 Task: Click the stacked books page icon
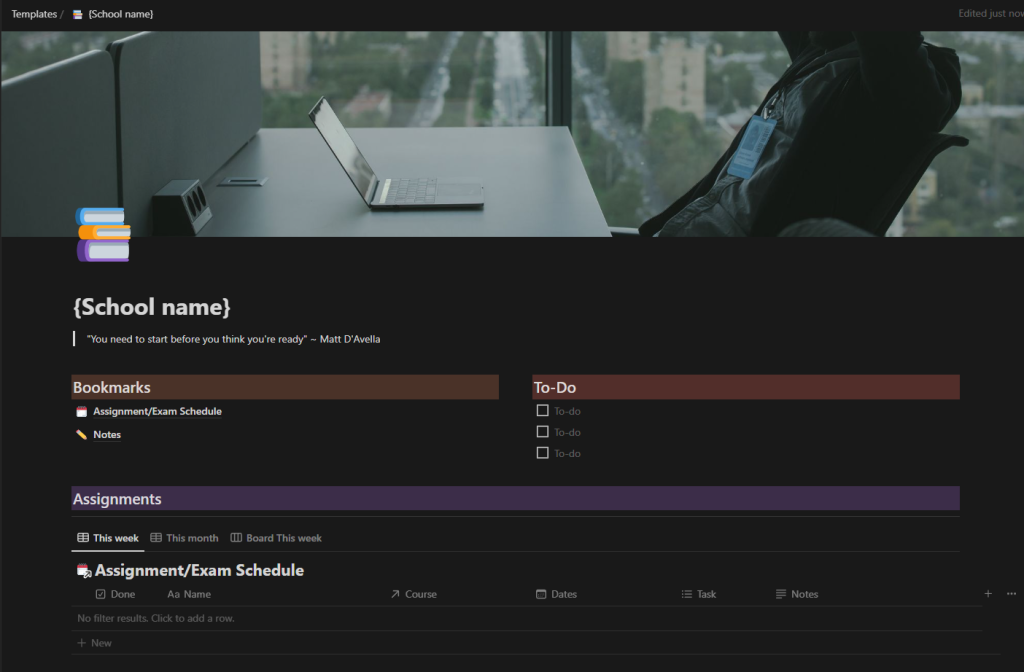coord(103,235)
